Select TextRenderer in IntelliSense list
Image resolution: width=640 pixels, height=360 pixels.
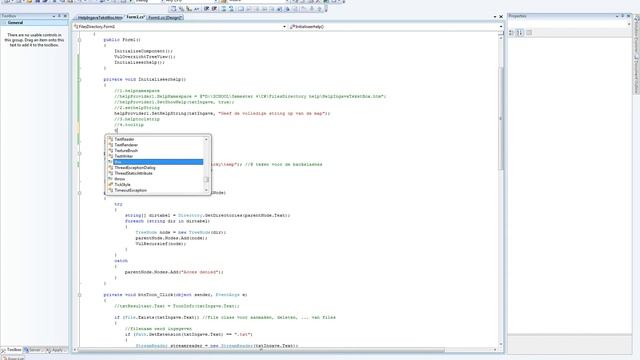pyautogui.click(x=155, y=145)
